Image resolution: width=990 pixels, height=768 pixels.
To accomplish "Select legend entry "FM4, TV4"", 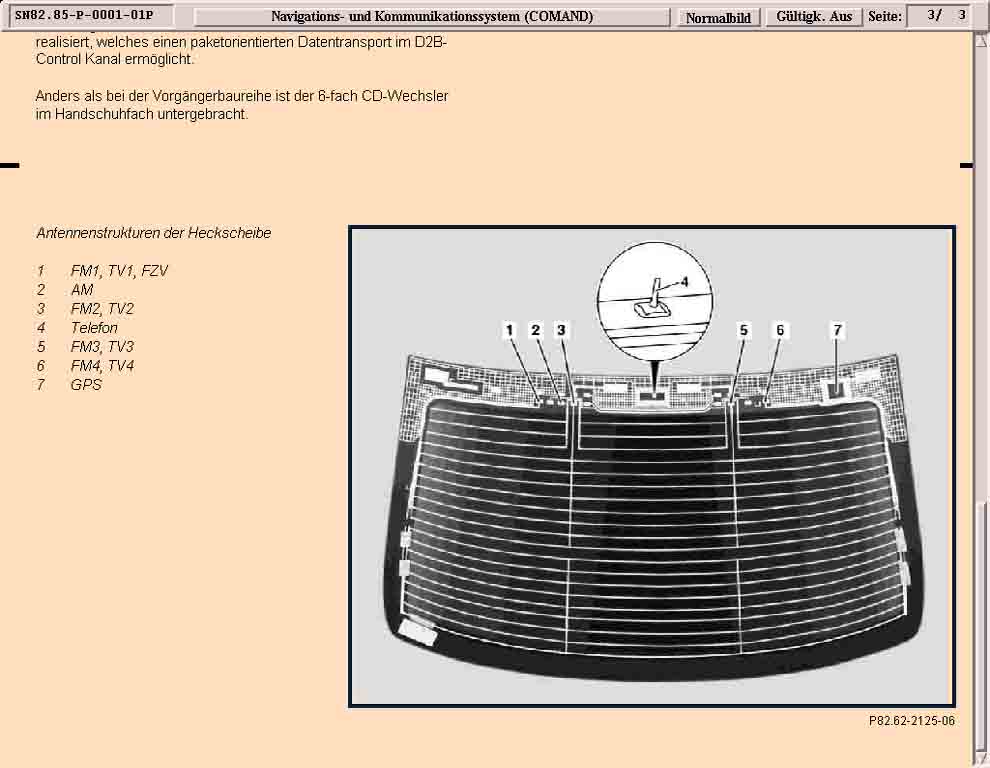I will (102, 366).
